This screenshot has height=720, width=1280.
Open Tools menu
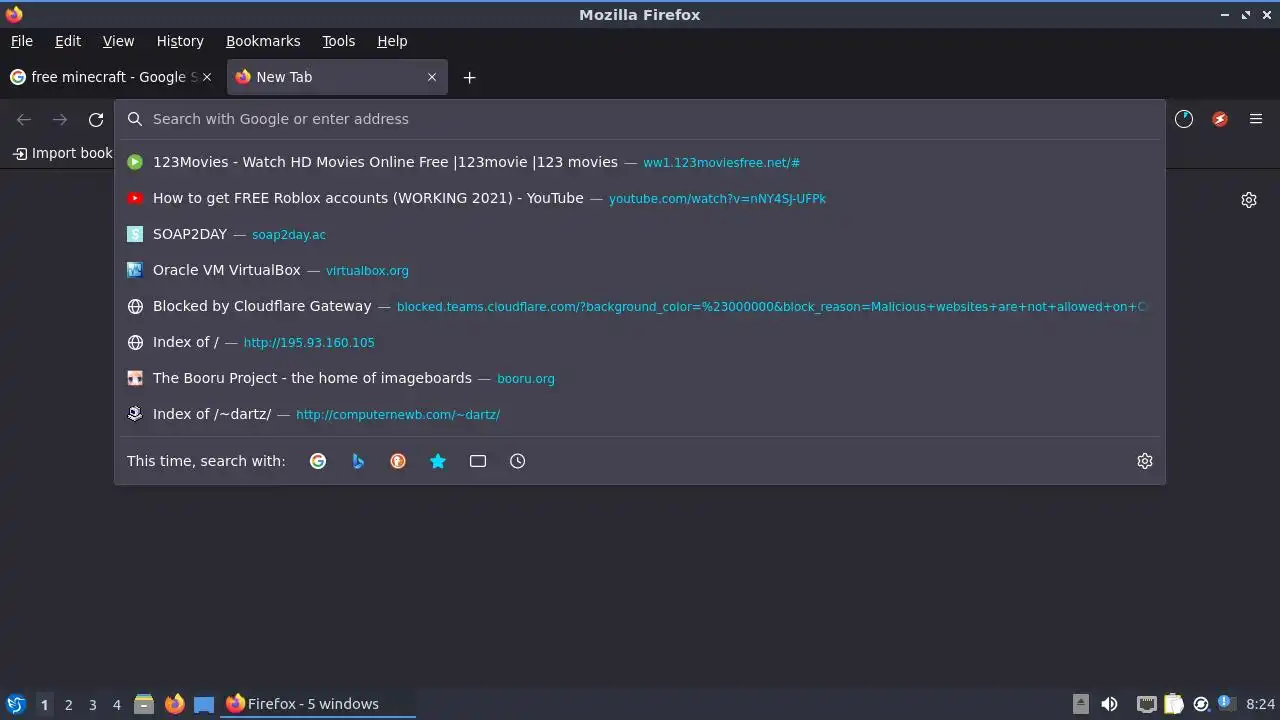(339, 41)
